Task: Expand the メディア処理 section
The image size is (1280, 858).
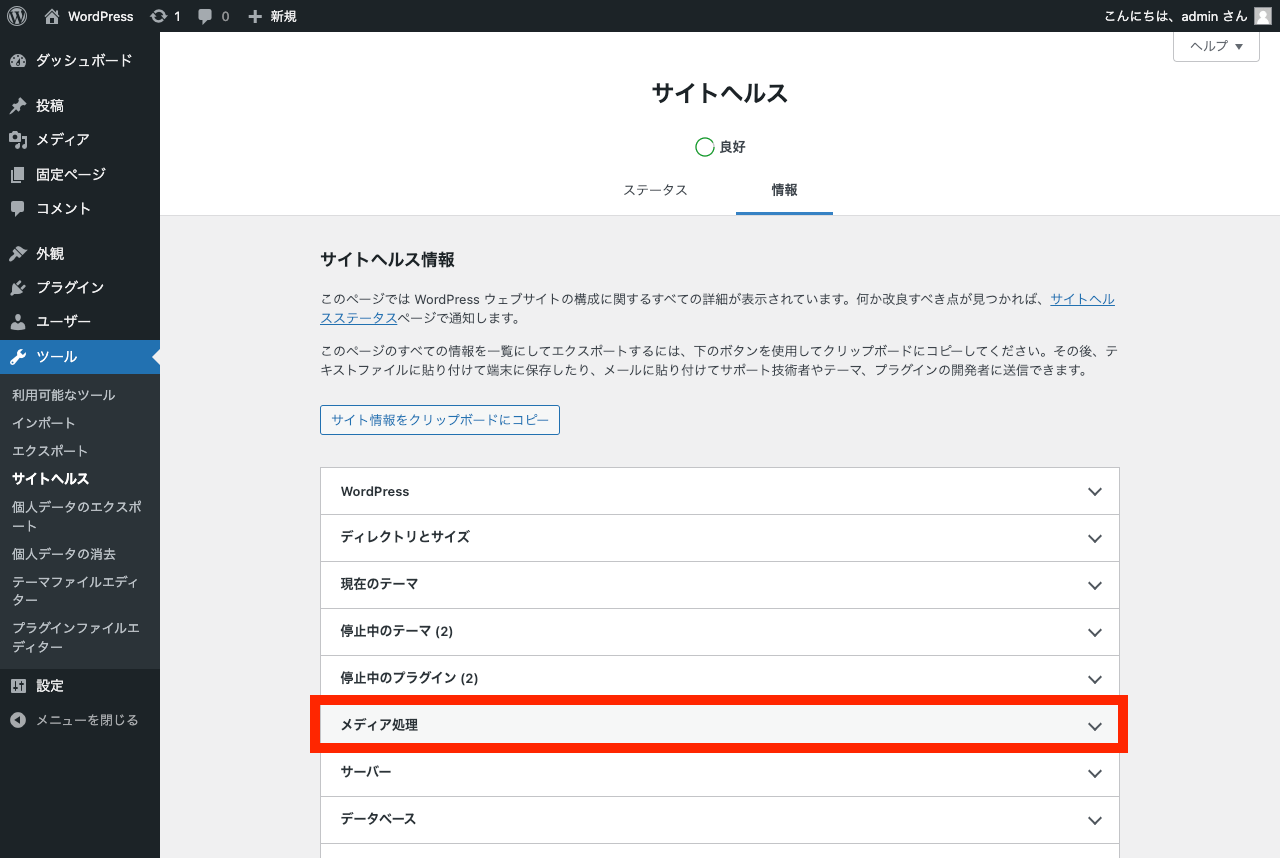Action: pyautogui.click(x=720, y=726)
